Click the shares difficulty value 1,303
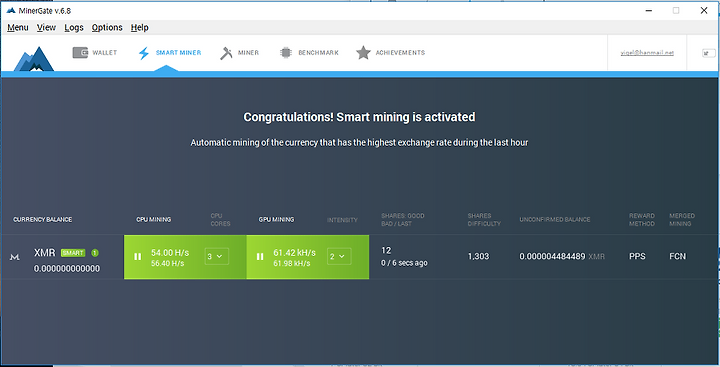 [x=478, y=256]
